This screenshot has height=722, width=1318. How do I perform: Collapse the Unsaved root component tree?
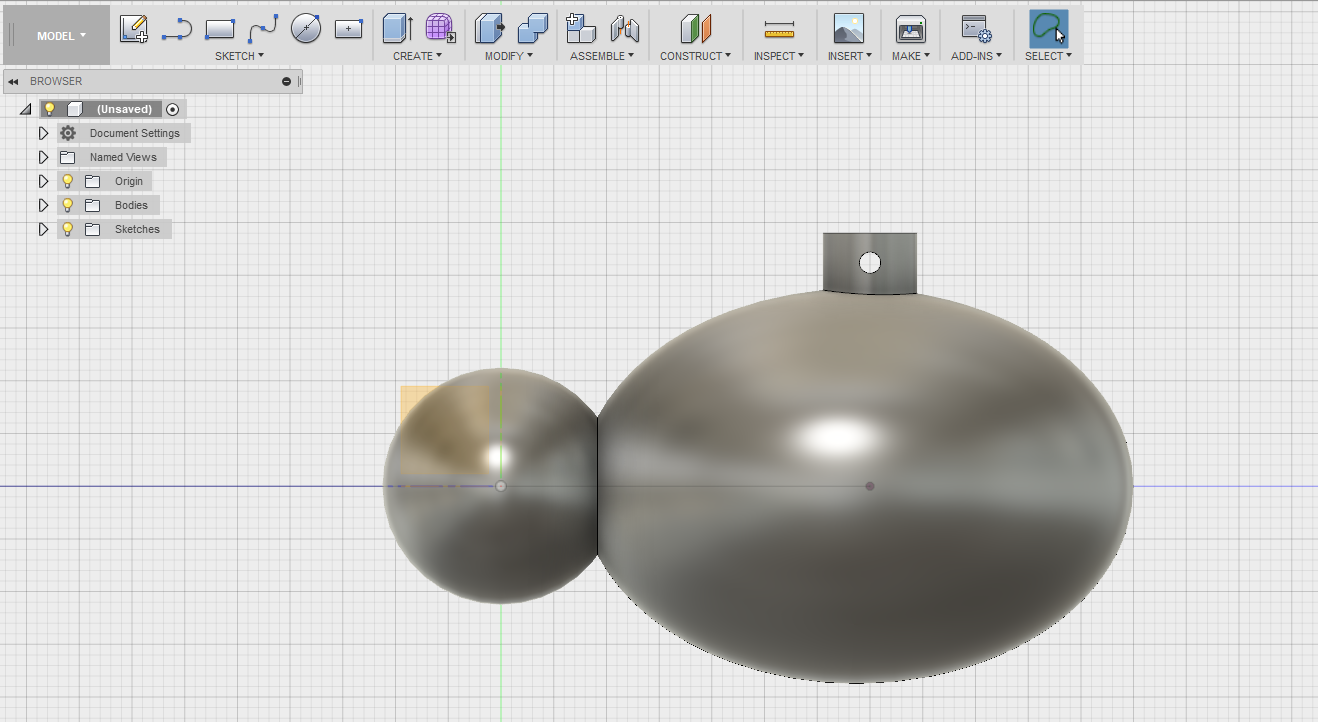tap(26, 109)
